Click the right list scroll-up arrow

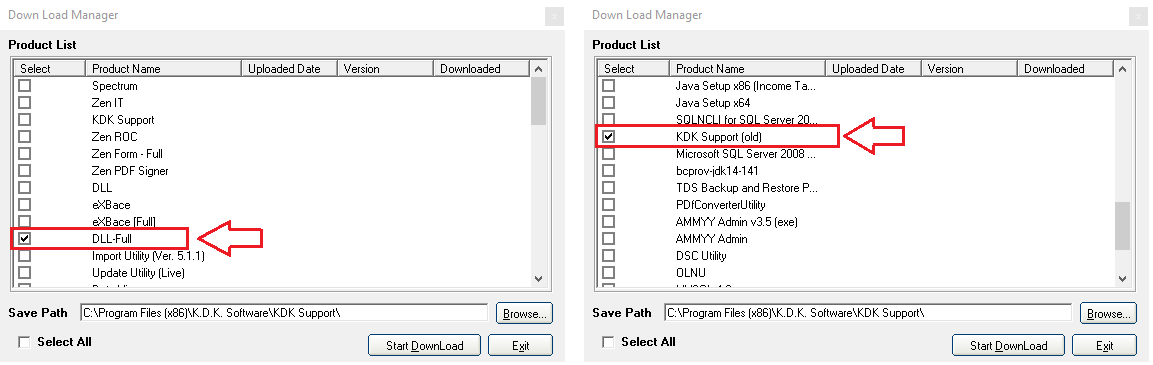[1122, 69]
